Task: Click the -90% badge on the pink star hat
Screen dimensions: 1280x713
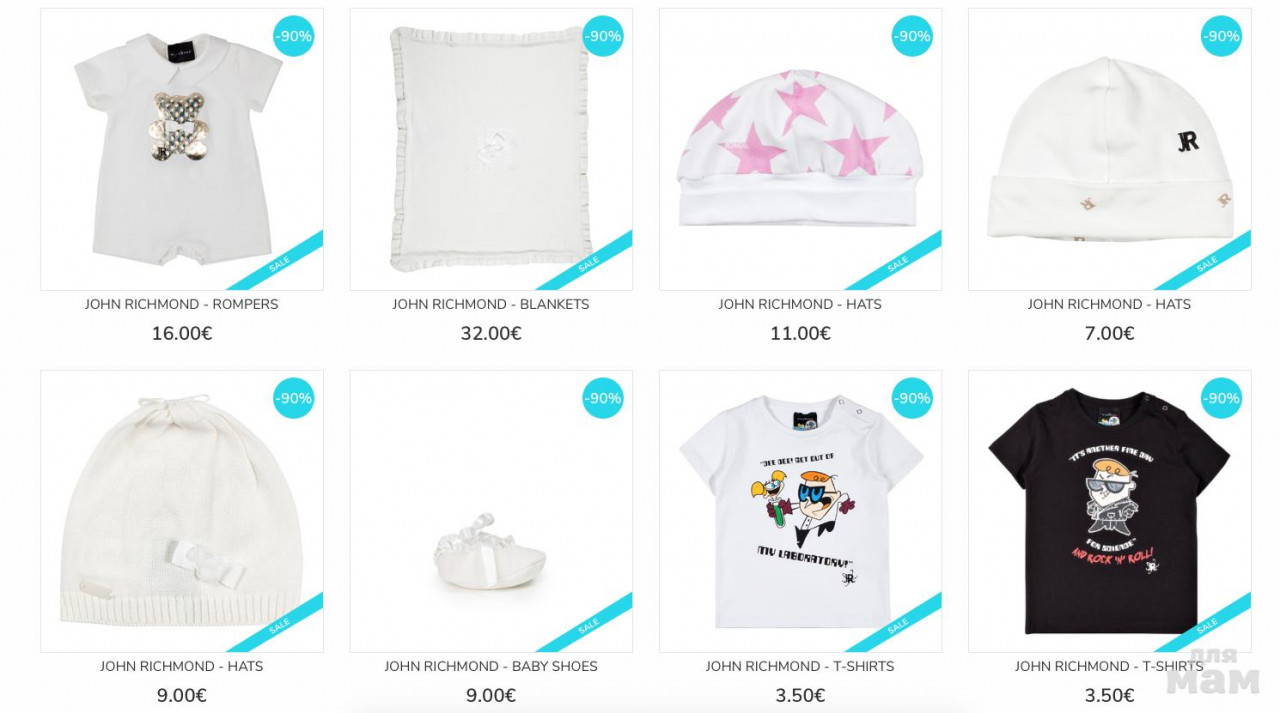Action: point(912,36)
